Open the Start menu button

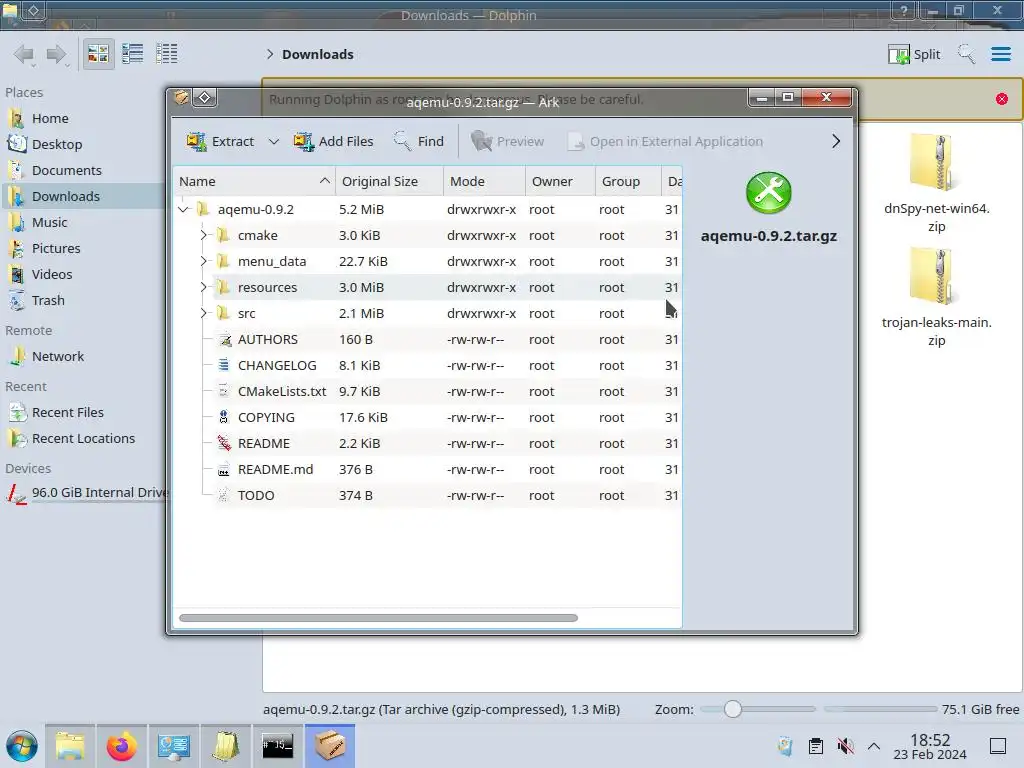22,746
